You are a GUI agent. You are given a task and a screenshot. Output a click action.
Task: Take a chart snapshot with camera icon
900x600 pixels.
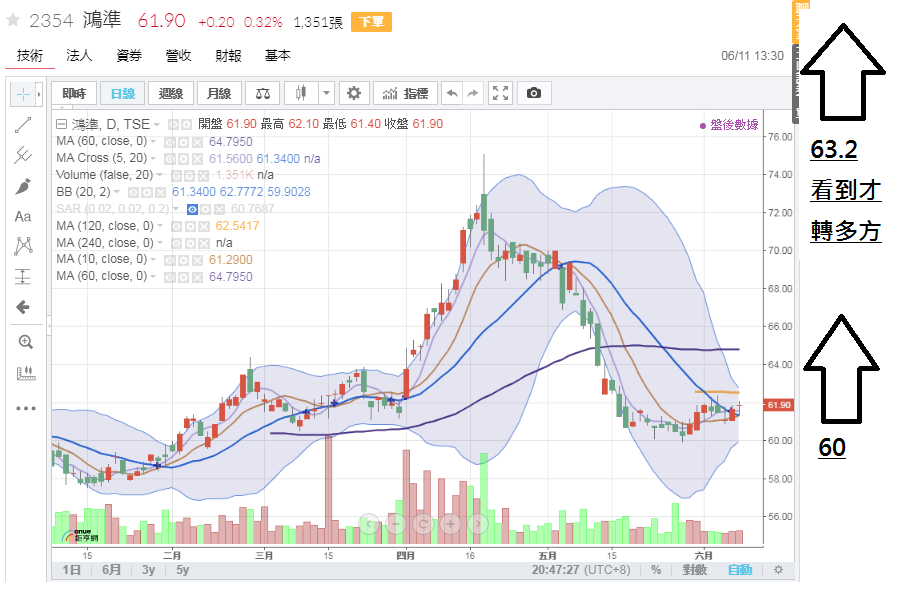click(534, 93)
